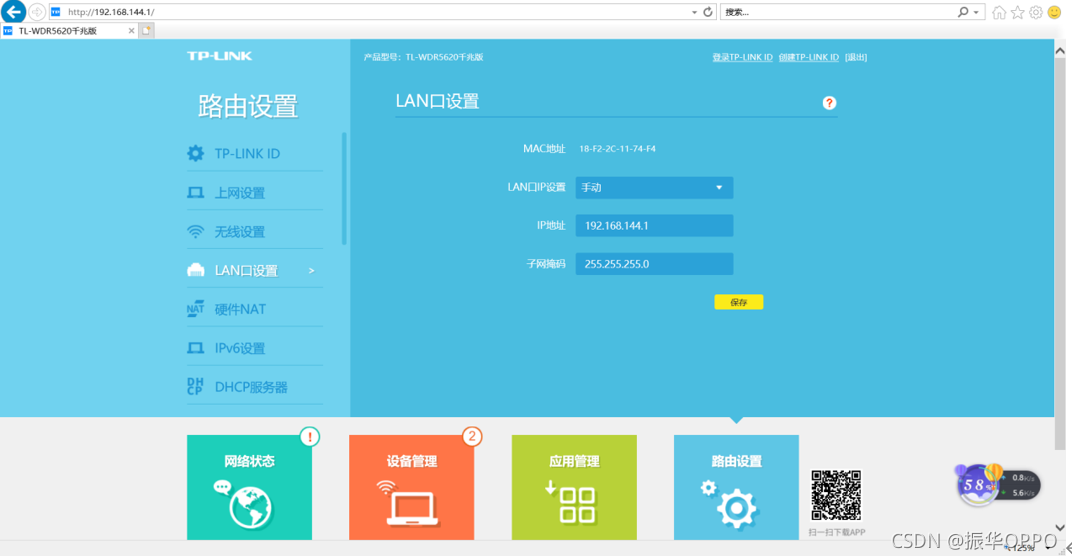Click the yellow 保存 button
This screenshot has height=559, width=1072.
(x=738, y=302)
